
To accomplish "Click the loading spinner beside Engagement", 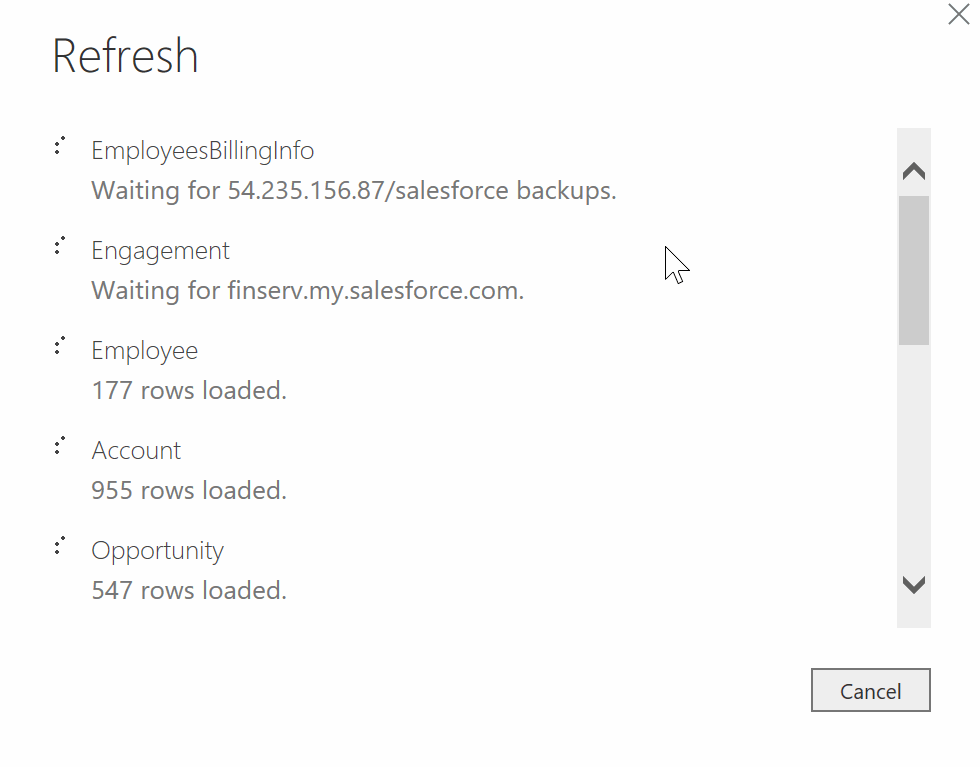I will click(59, 247).
